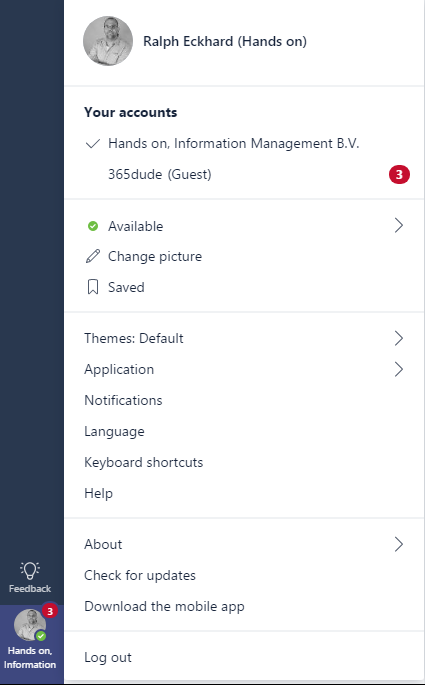Click the Feedback lightbulb icon

tap(30, 570)
